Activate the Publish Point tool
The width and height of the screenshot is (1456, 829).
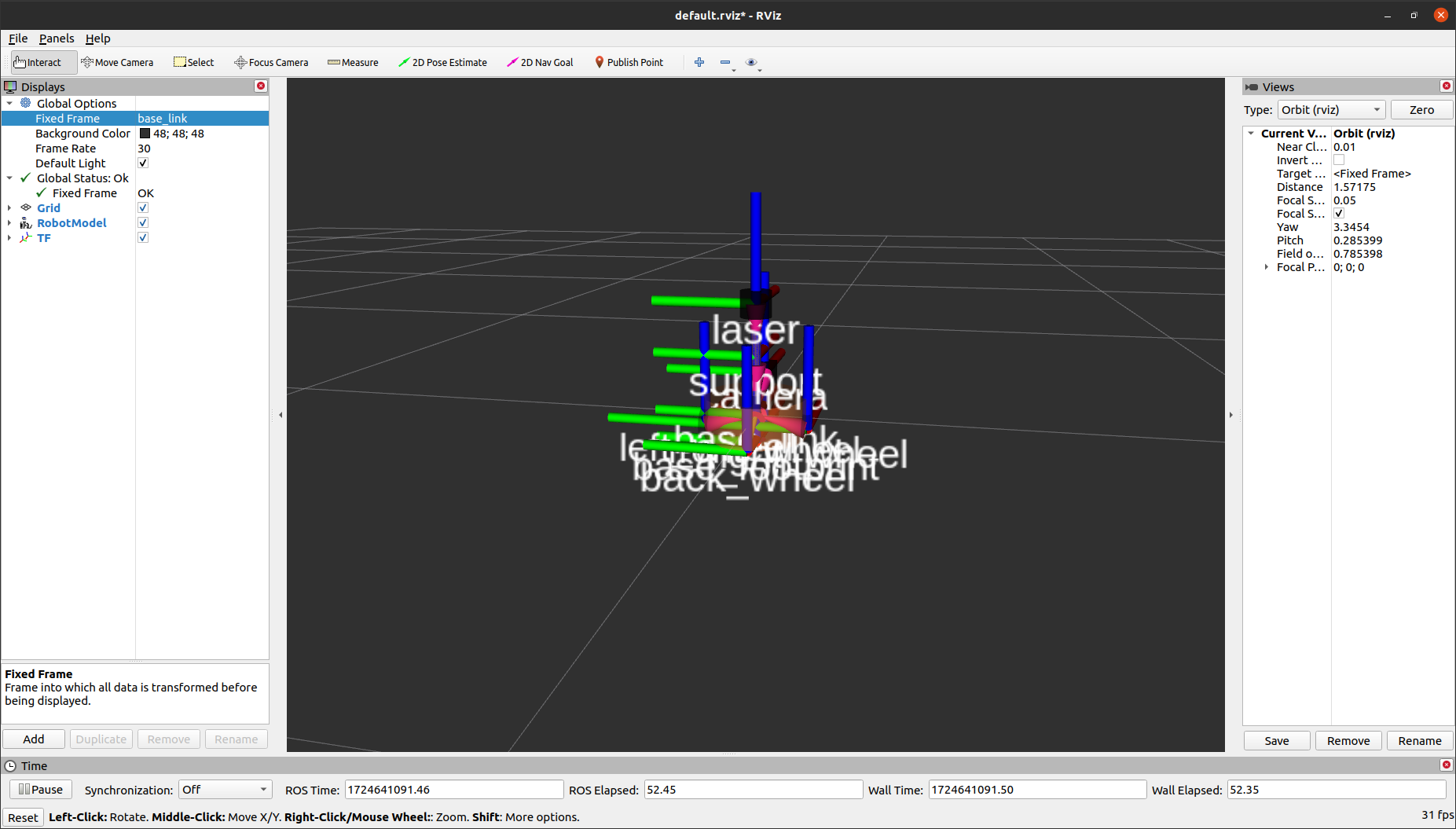pyautogui.click(x=629, y=62)
